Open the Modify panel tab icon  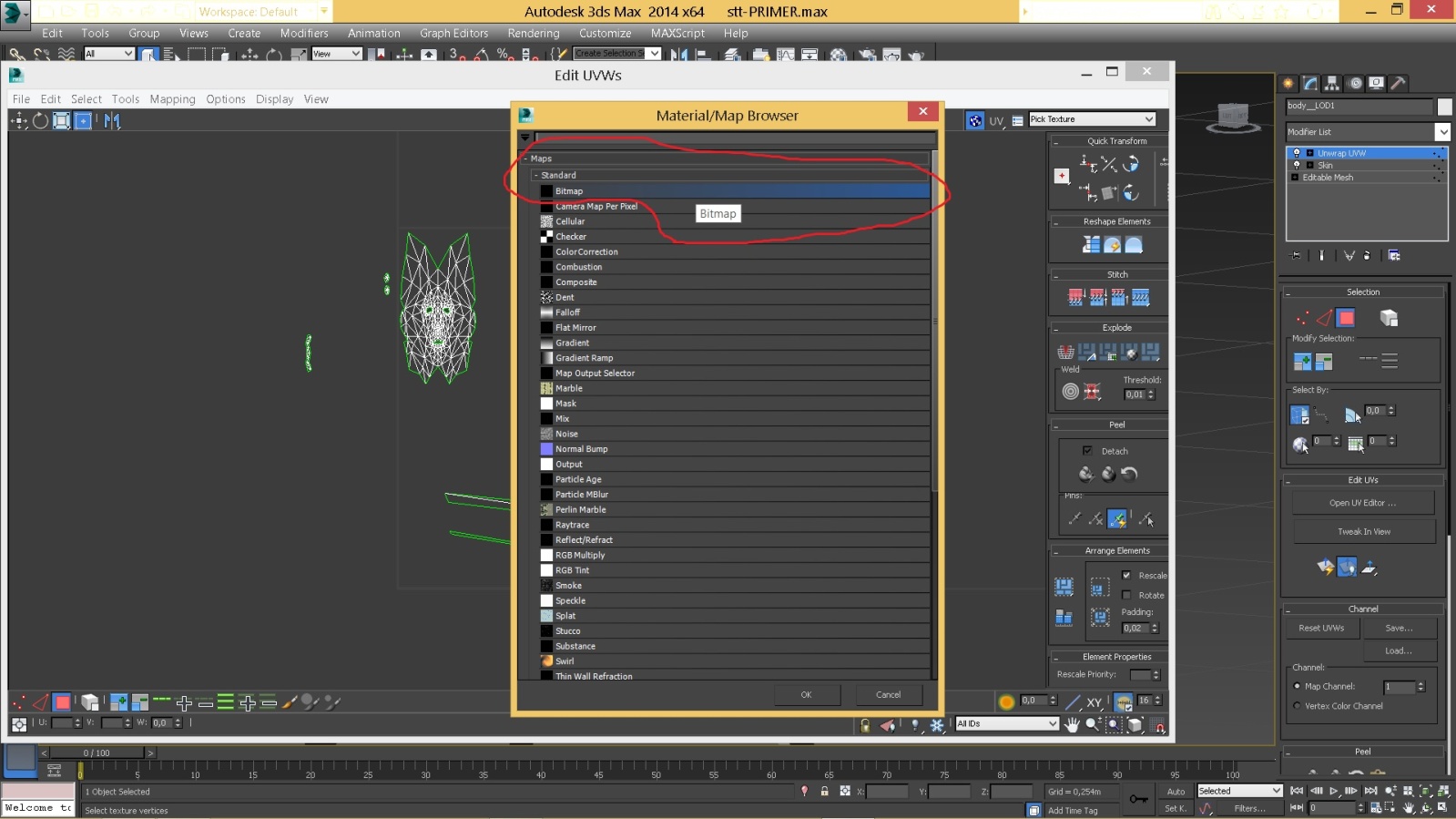pyautogui.click(x=1310, y=83)
